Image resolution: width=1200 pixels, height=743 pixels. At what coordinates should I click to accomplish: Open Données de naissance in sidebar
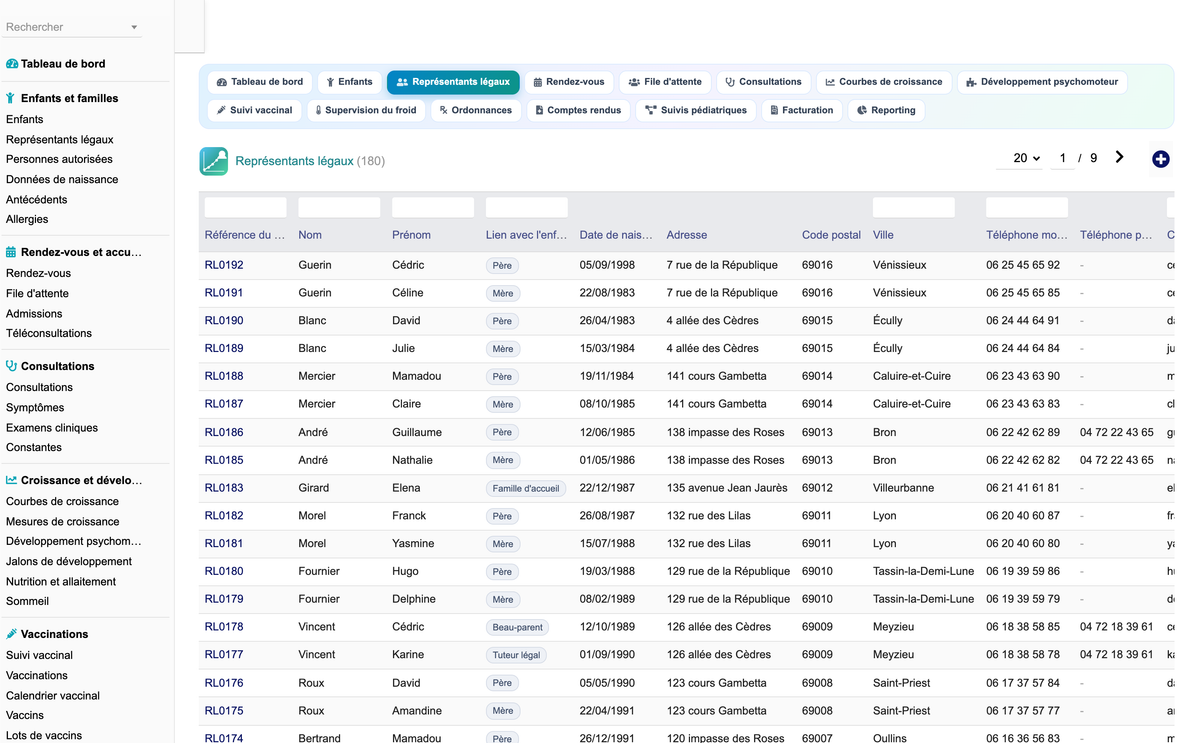62,180
